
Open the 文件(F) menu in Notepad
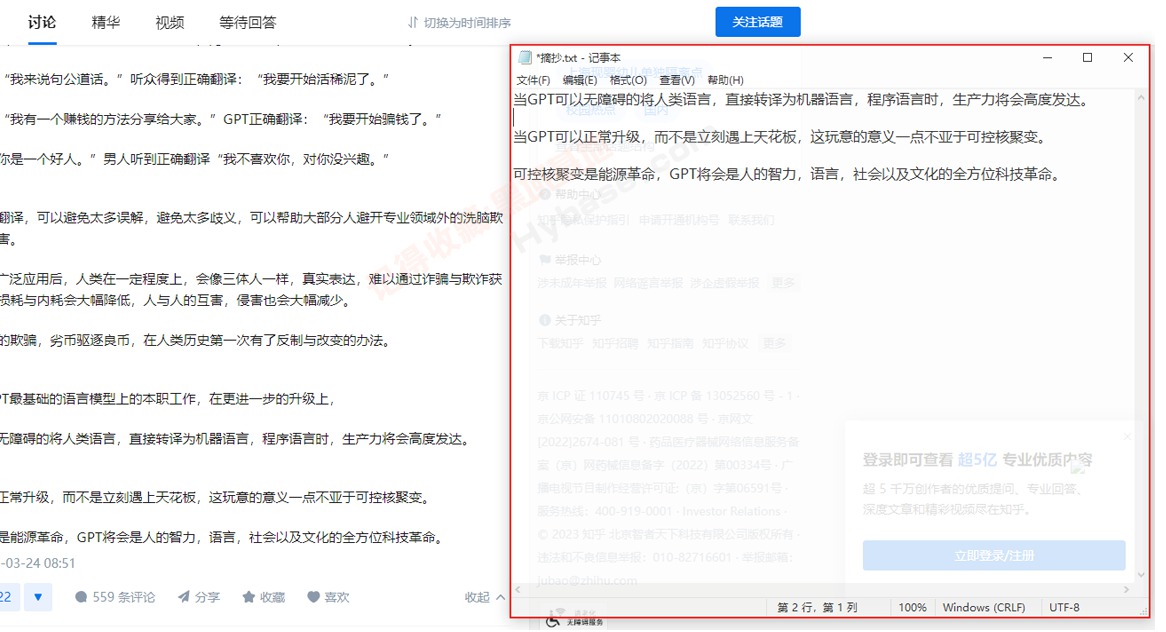533,80
